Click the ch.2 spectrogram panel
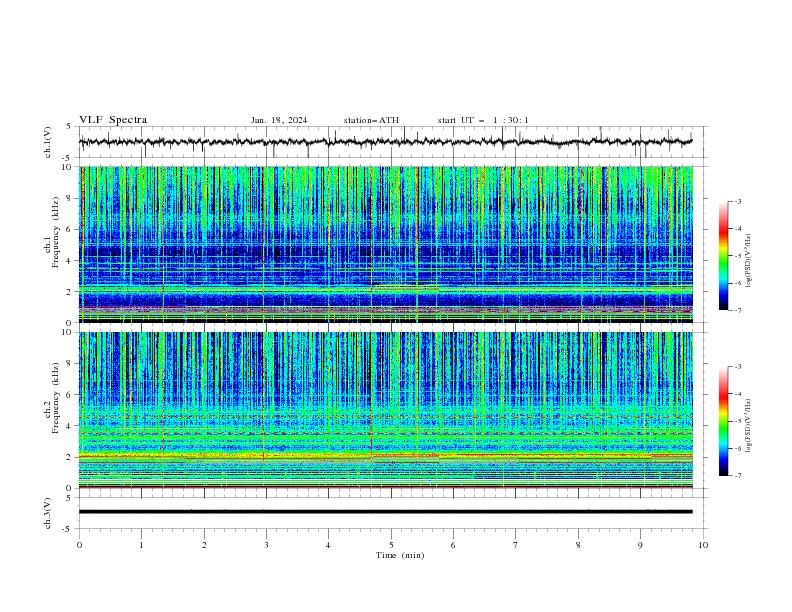This screenshot has height=612, width=792. pos(385,410)
